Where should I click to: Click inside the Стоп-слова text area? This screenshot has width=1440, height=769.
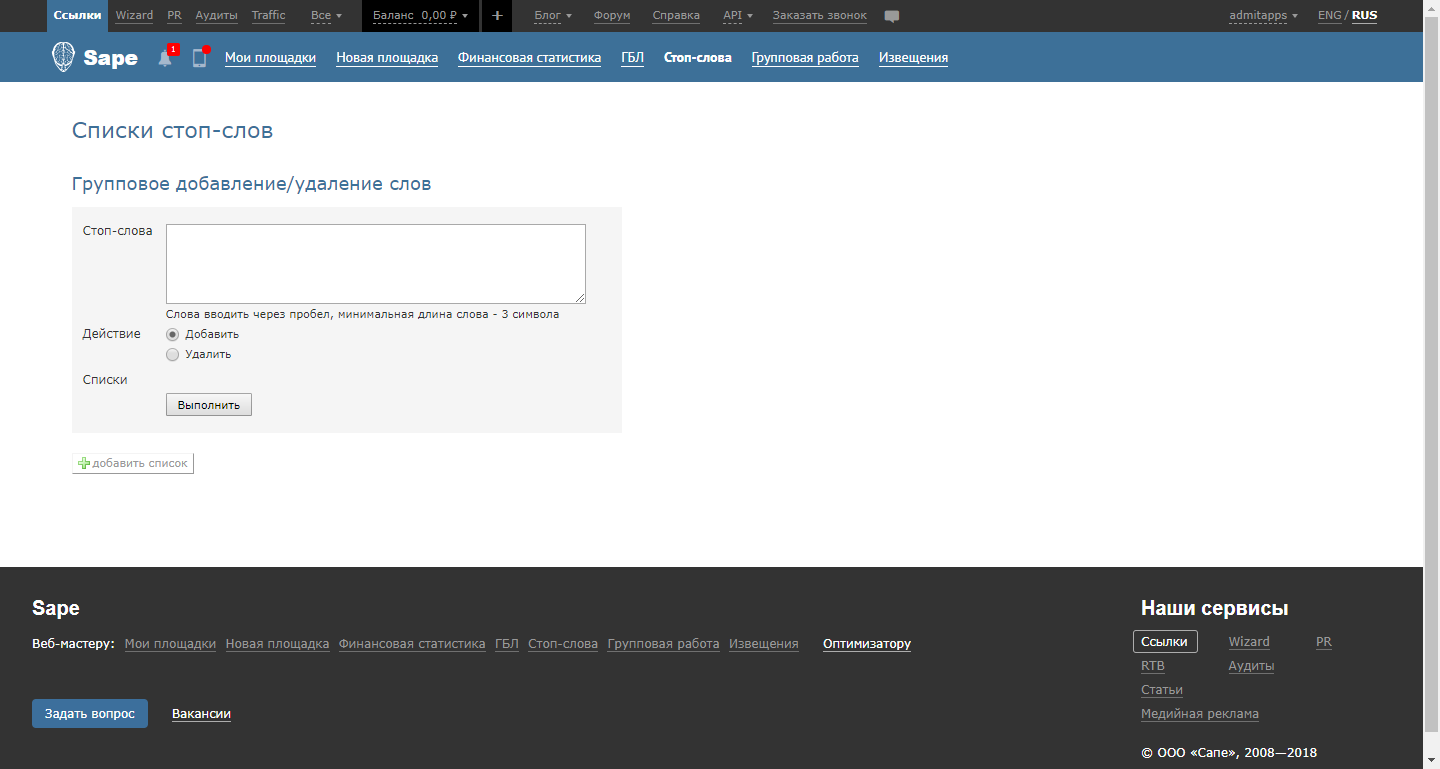point(376,264)
